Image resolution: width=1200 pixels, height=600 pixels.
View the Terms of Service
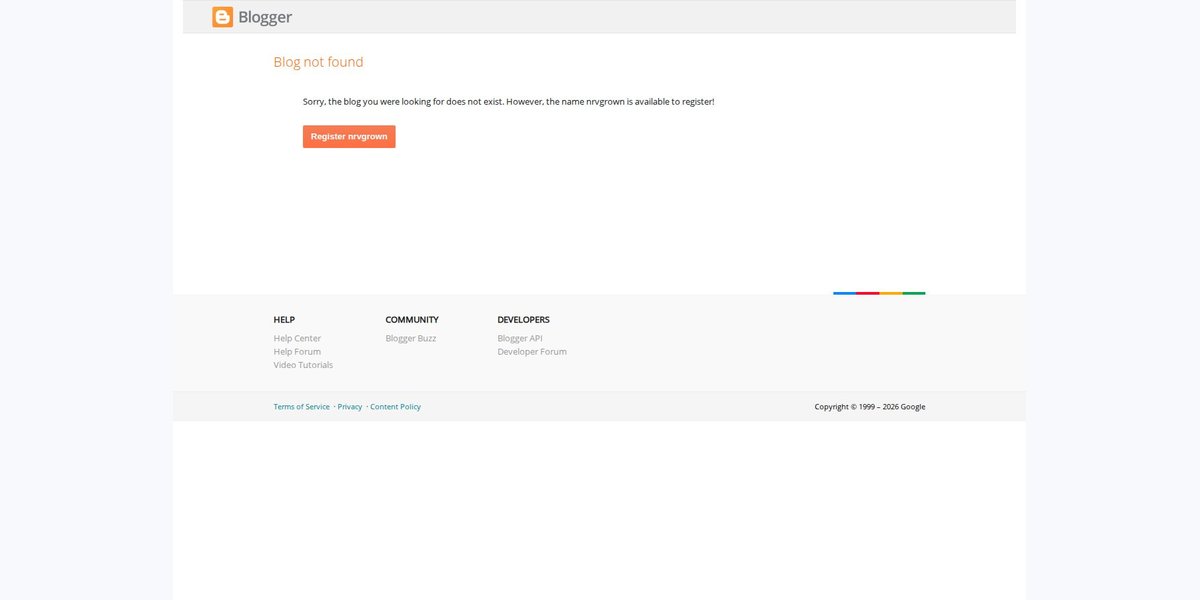pos(302,407)
